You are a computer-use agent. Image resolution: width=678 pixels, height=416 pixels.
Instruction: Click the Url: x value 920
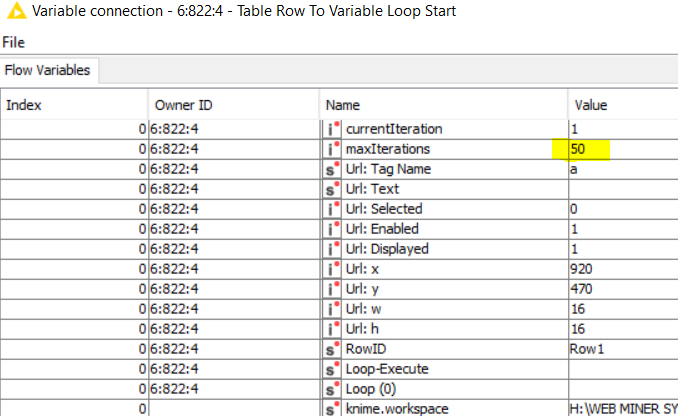pos(581,269)
